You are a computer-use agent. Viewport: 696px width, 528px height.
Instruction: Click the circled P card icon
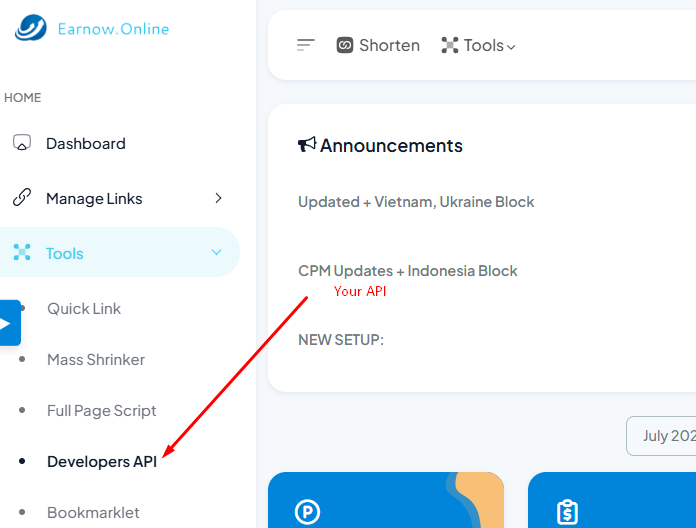(307, 512)
